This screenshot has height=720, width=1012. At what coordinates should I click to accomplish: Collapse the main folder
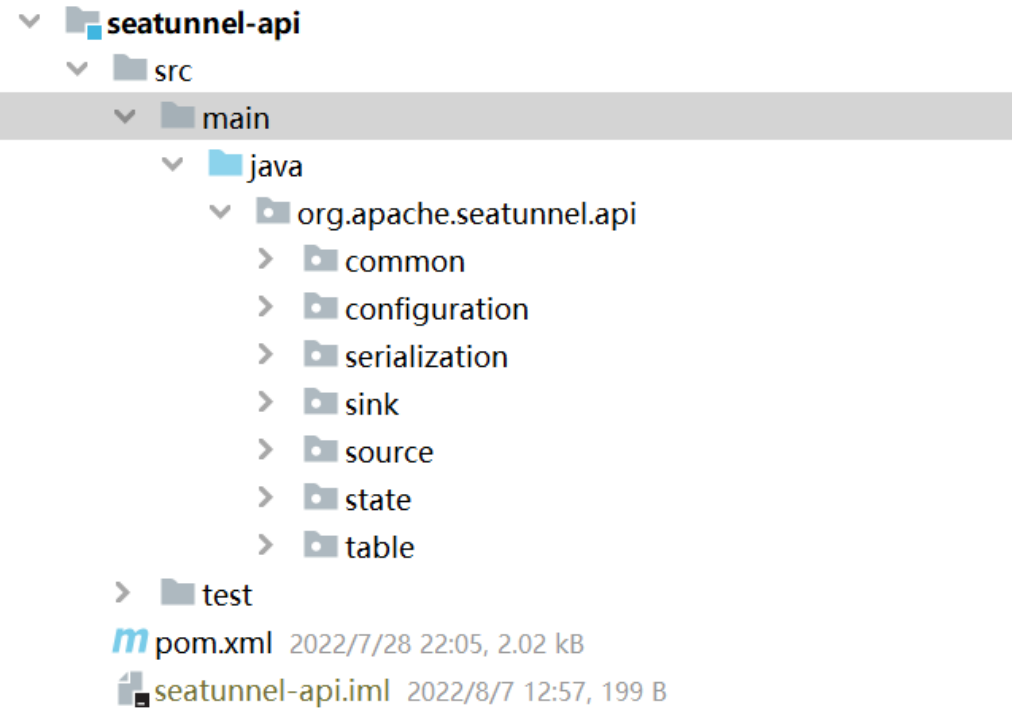[124, 117]
